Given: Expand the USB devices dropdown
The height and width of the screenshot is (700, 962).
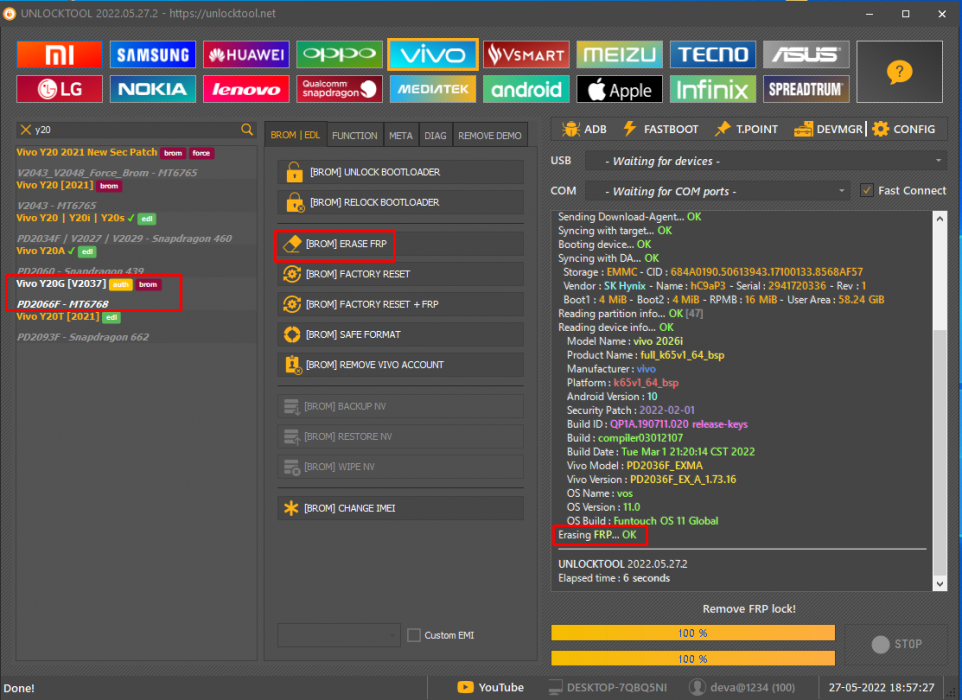Looking at the screenshot, I should coord(766,161).
